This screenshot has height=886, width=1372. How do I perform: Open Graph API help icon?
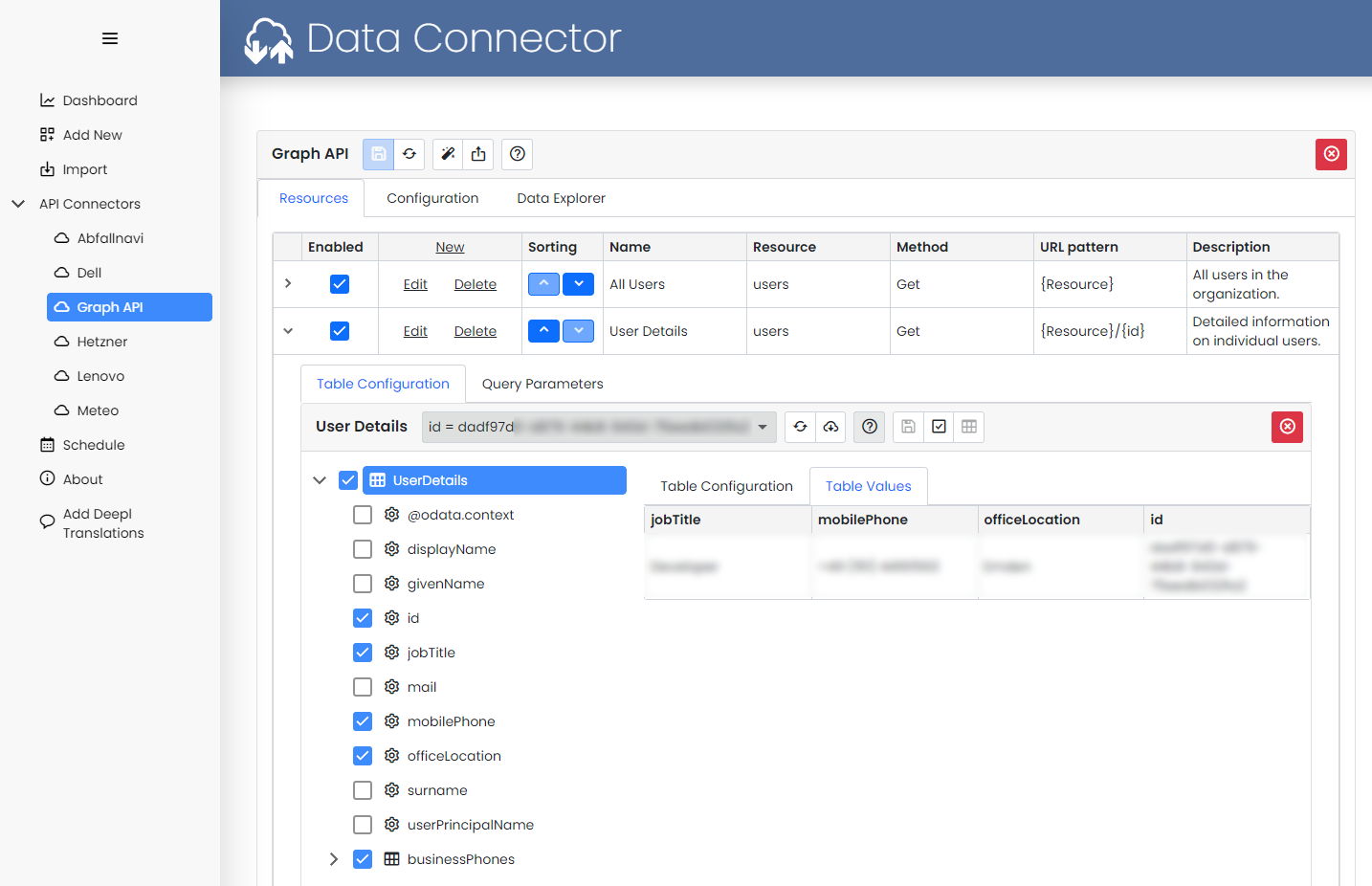click(518, 154)
